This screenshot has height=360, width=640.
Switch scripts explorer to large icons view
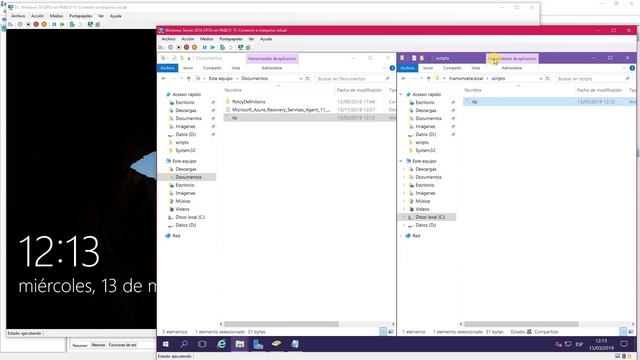[x=631, y=331]
